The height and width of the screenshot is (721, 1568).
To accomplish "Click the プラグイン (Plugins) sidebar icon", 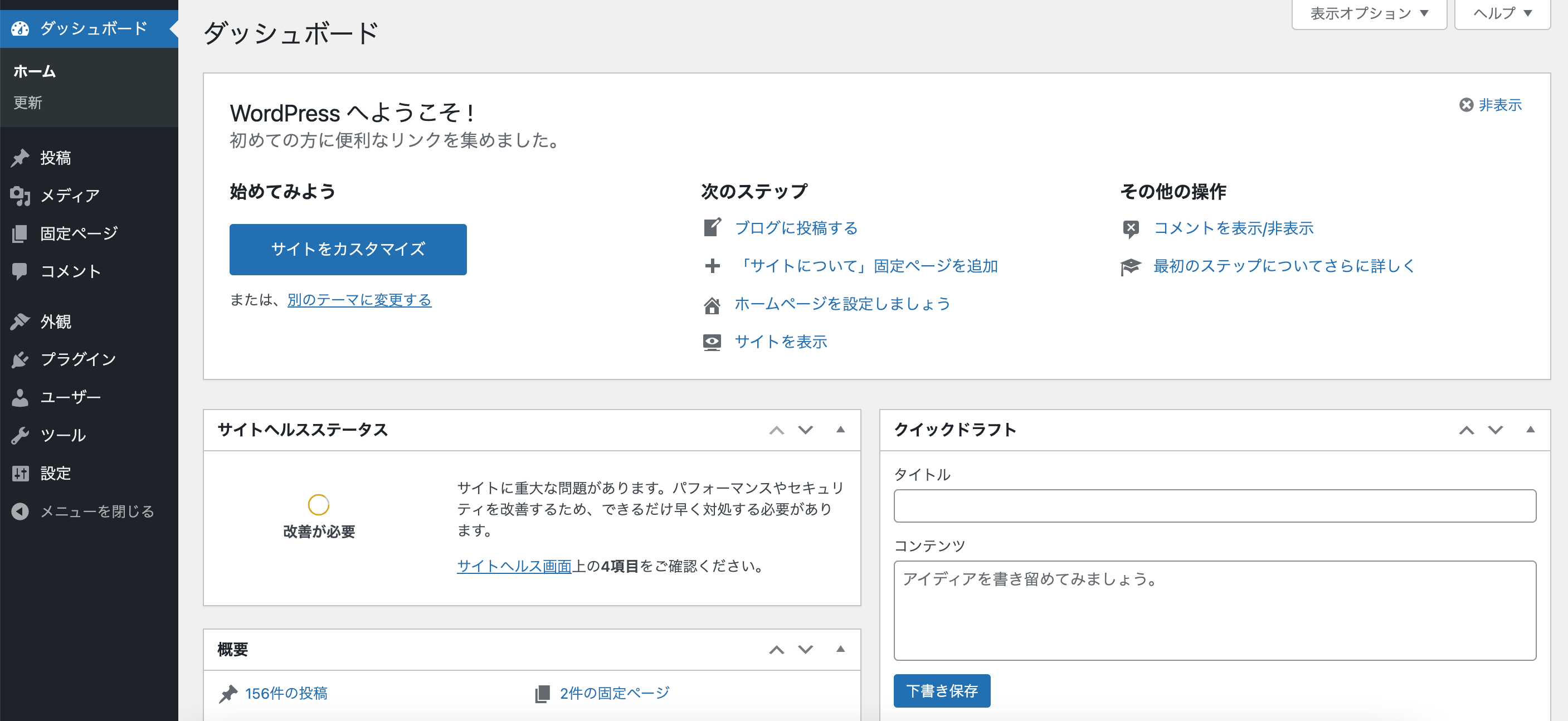I will tap(20, 358).
